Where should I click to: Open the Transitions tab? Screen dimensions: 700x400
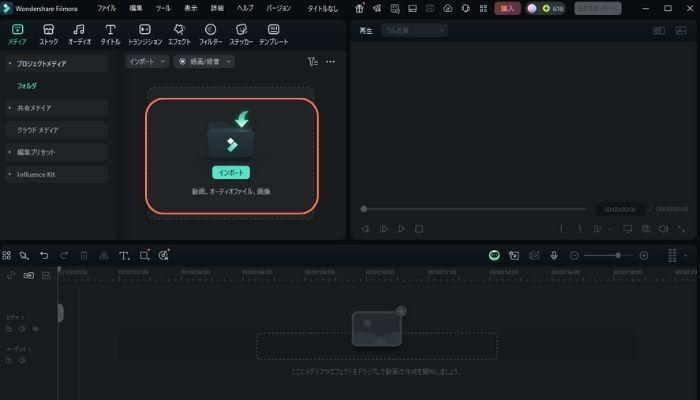coord(145,34)
